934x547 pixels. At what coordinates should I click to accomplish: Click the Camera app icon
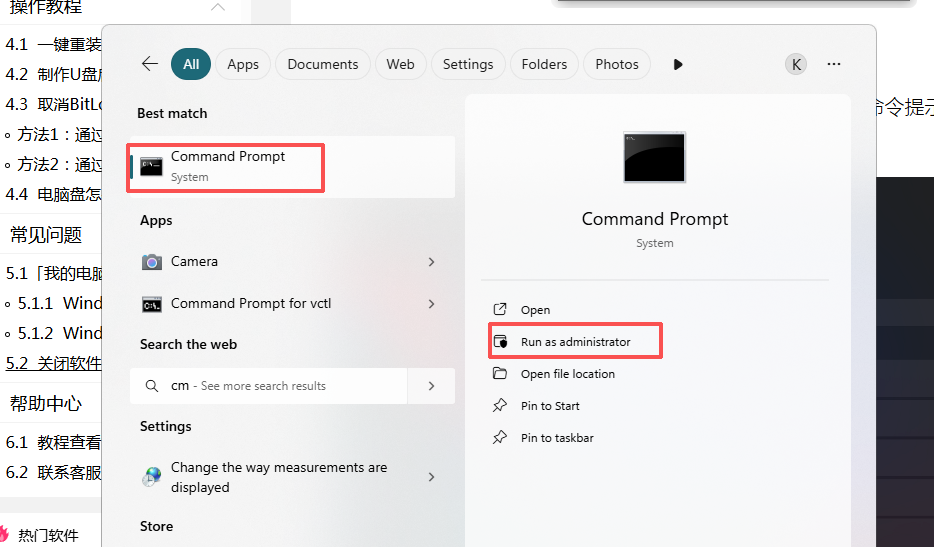click(152, 262)
